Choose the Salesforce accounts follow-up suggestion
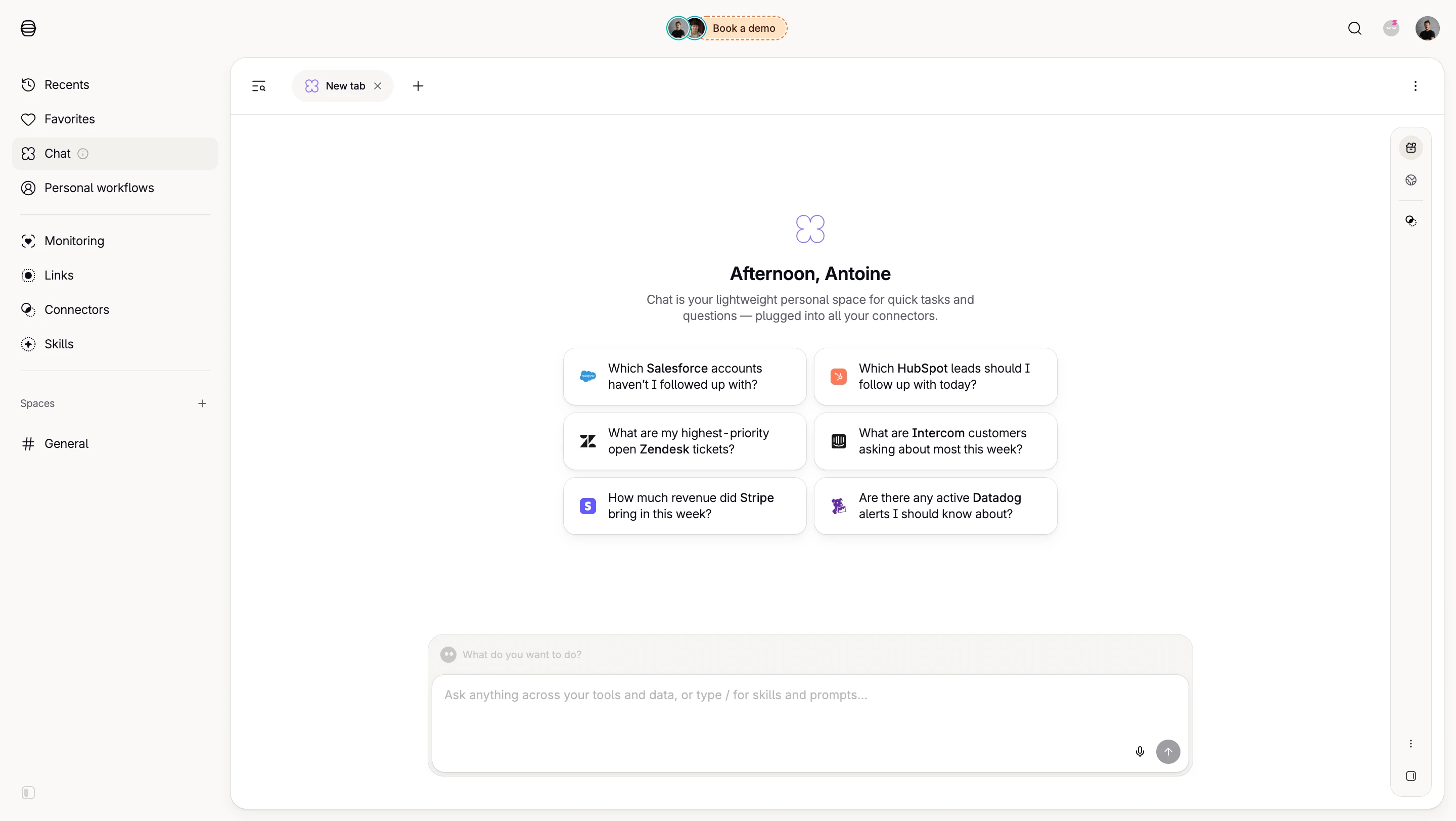Image resolution: width=1456 pixels, height=821 pixels. click(x=685, y=376)
